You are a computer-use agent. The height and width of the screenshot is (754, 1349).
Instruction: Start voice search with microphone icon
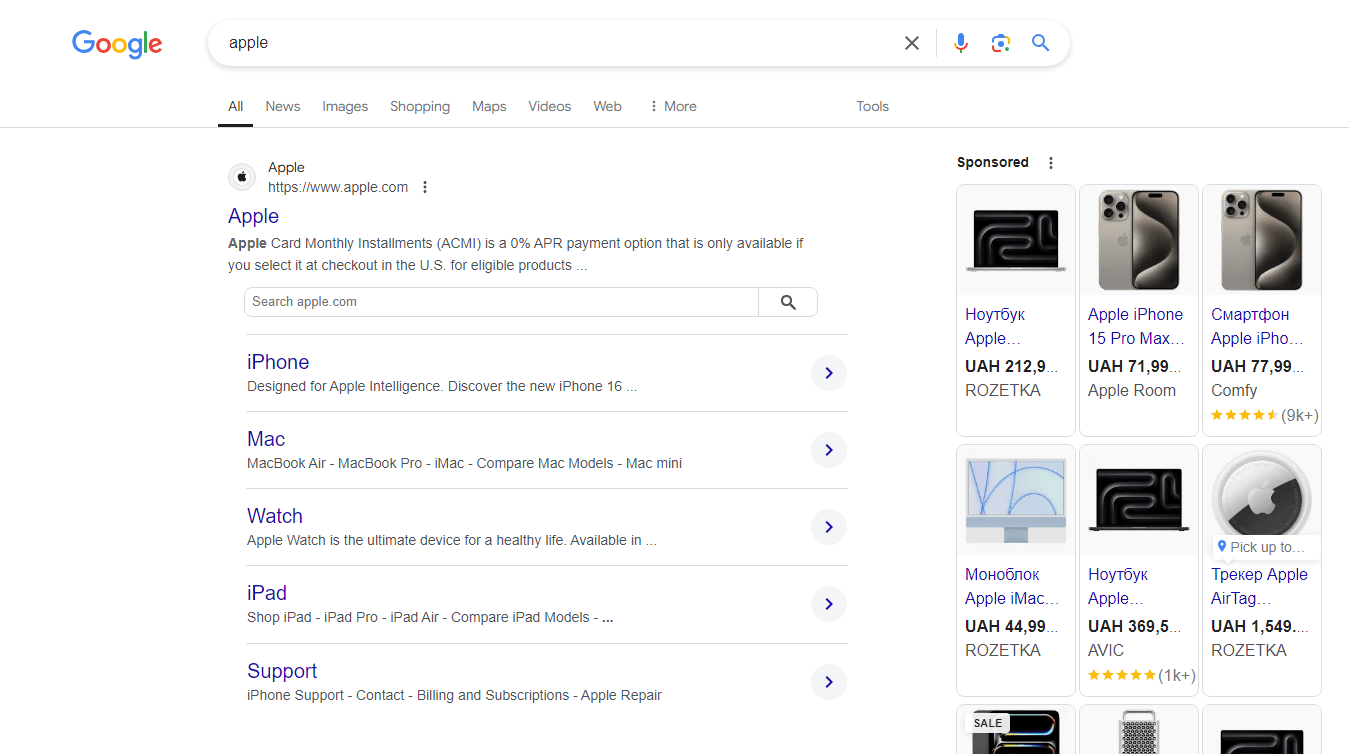(x=961, y=43)
